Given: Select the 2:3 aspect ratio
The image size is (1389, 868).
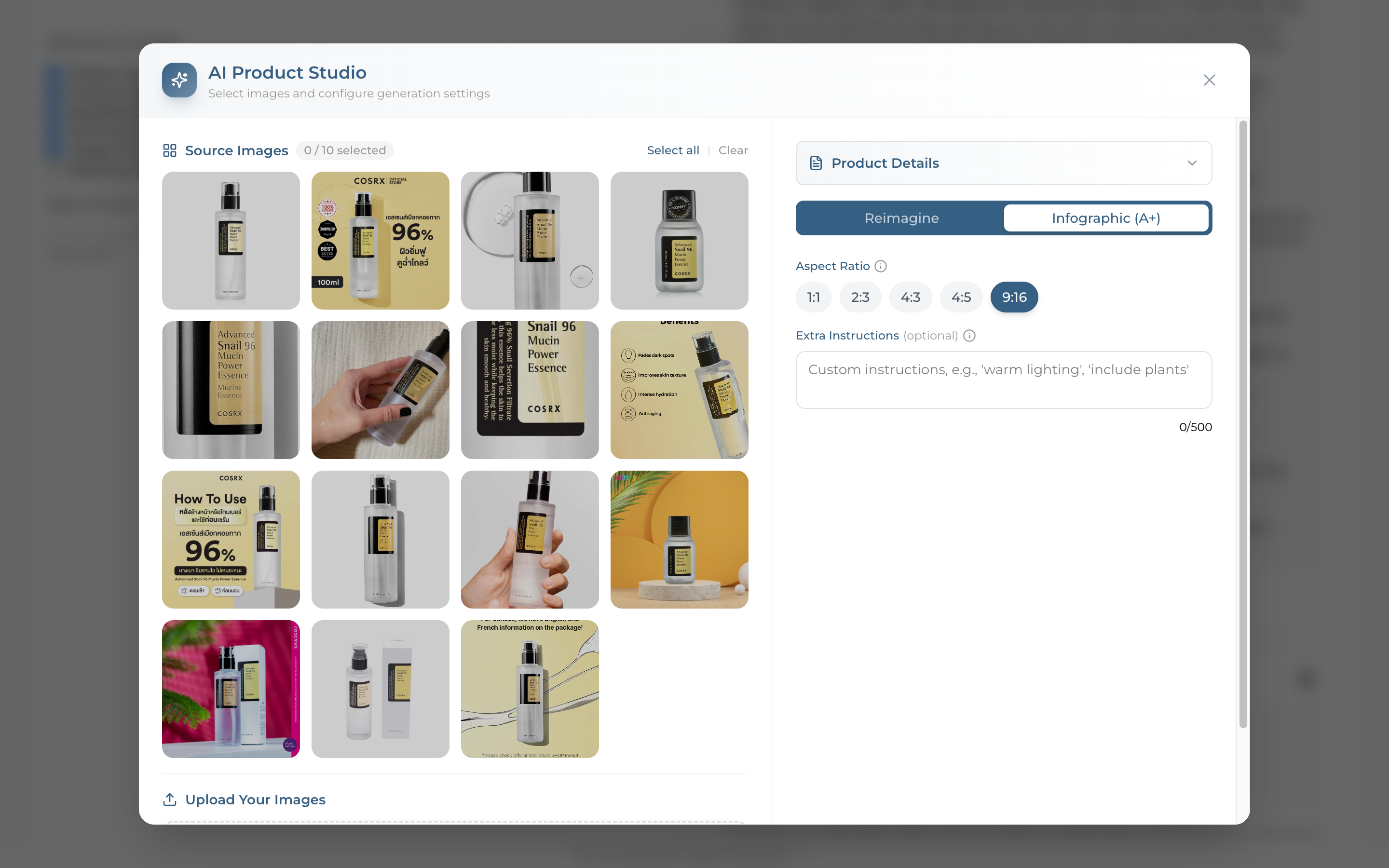Looking at the screenshot, I should point(860,298).
